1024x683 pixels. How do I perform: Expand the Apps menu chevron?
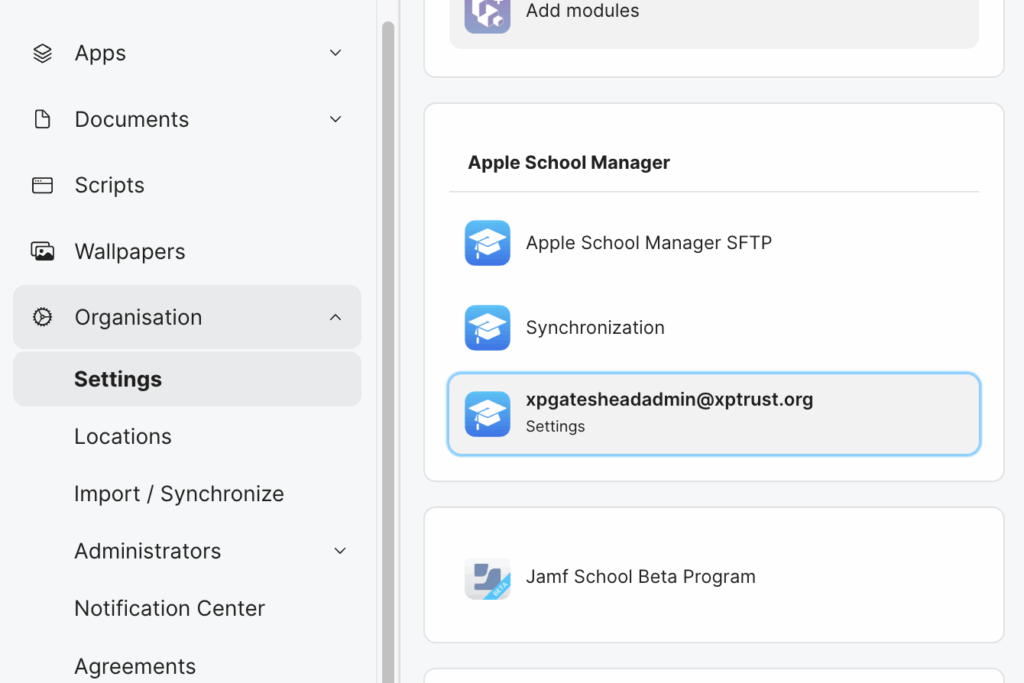[336, 53]
